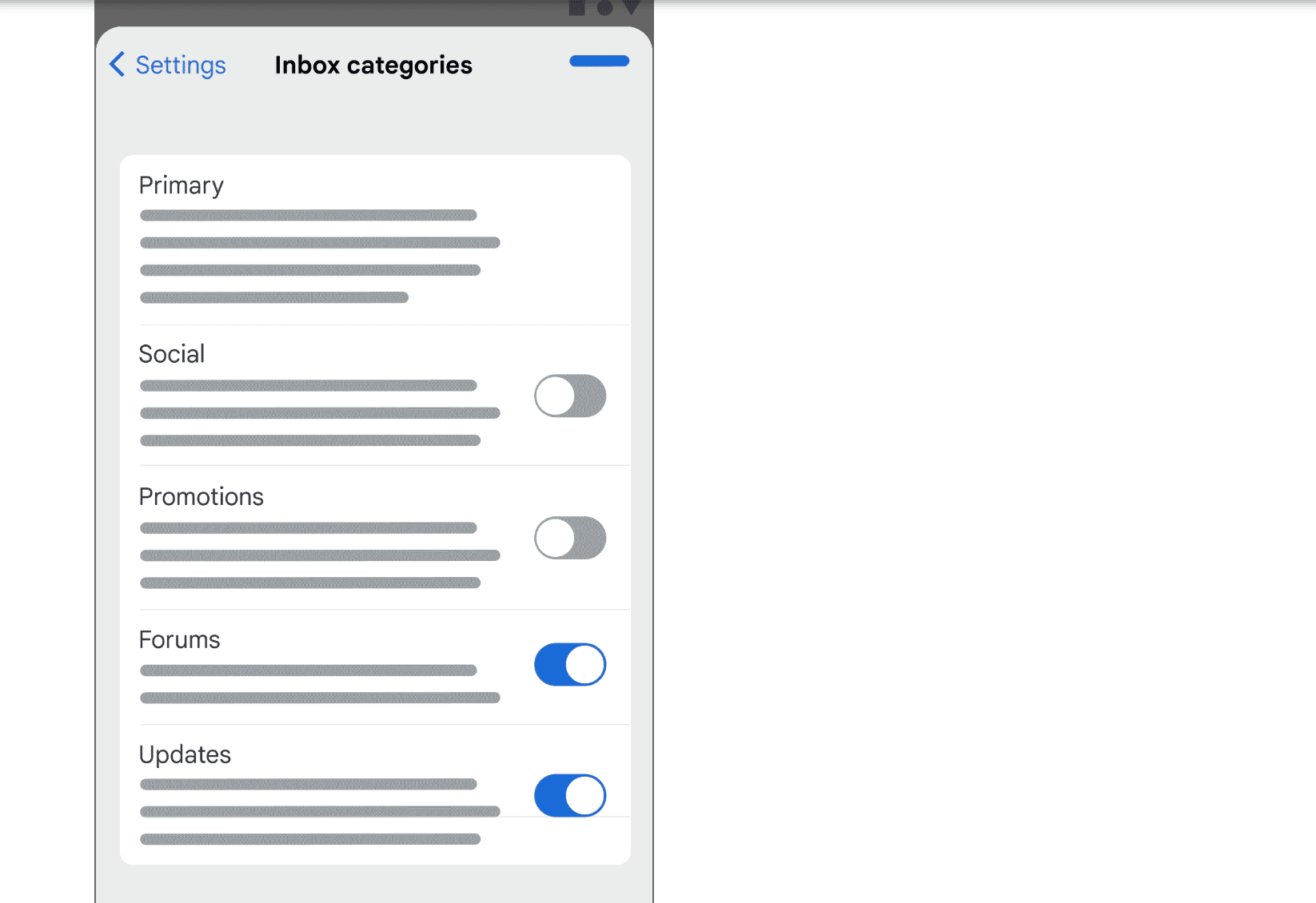Click the last description line under Updates
Image resolution: width=1316 pixels, height=903 pixels.
tap(310, 838)
